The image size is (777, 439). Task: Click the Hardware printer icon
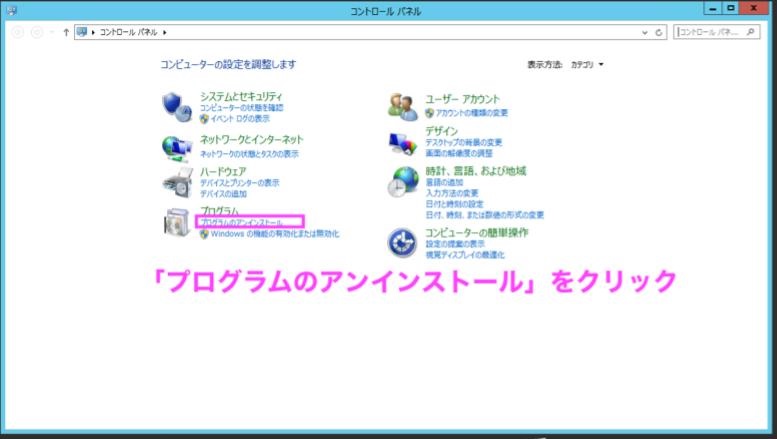(176, 182)
